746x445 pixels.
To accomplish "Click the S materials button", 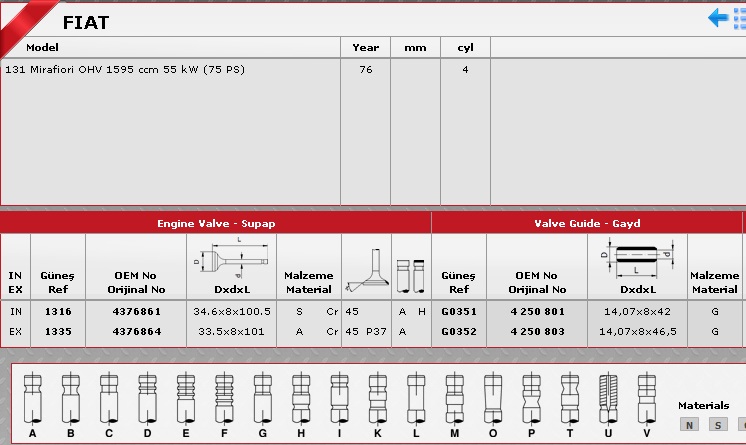I will (x=716, y=425).
